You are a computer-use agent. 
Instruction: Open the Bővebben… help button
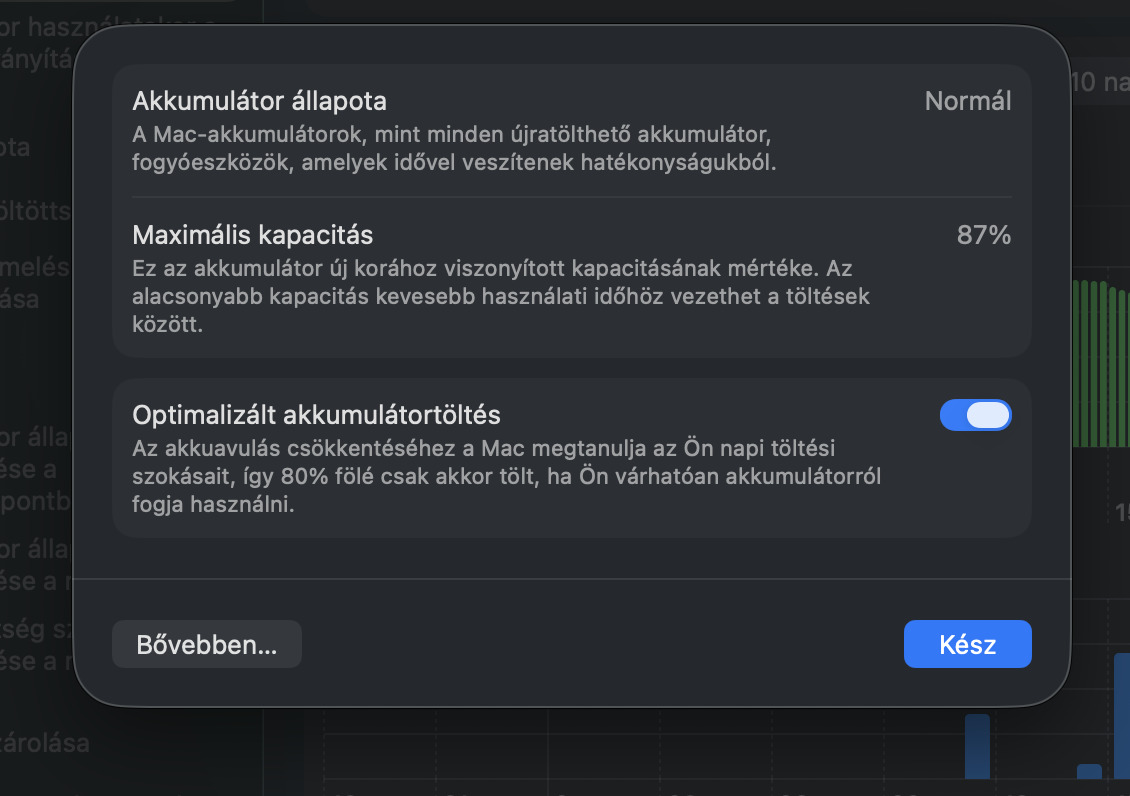(206, 645)
